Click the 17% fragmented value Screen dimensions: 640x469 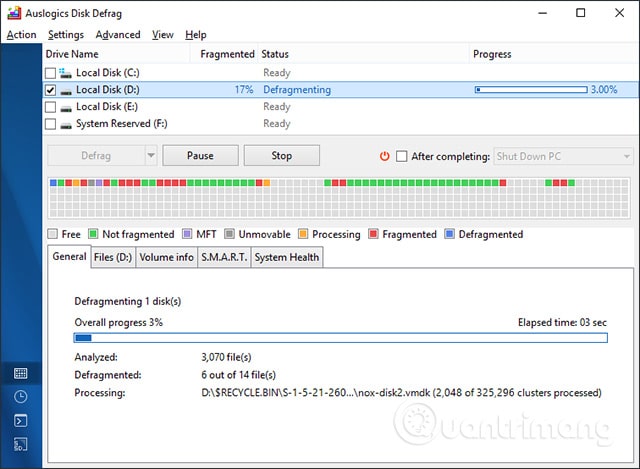244,90
